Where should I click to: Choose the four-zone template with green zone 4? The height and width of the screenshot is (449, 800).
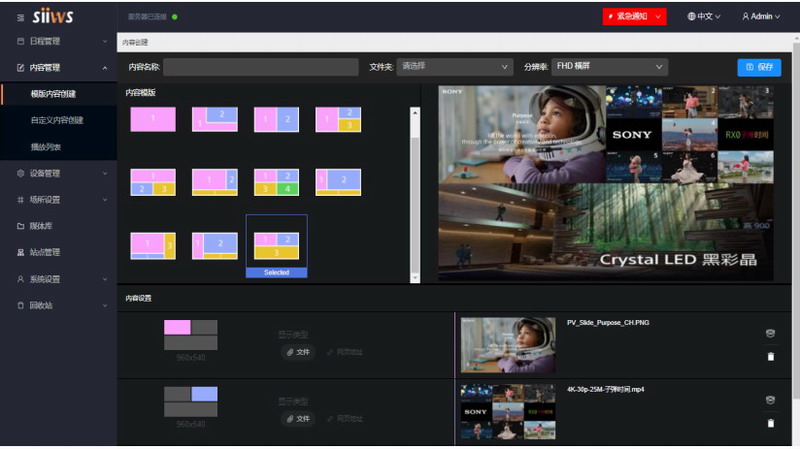pos(277,182)
